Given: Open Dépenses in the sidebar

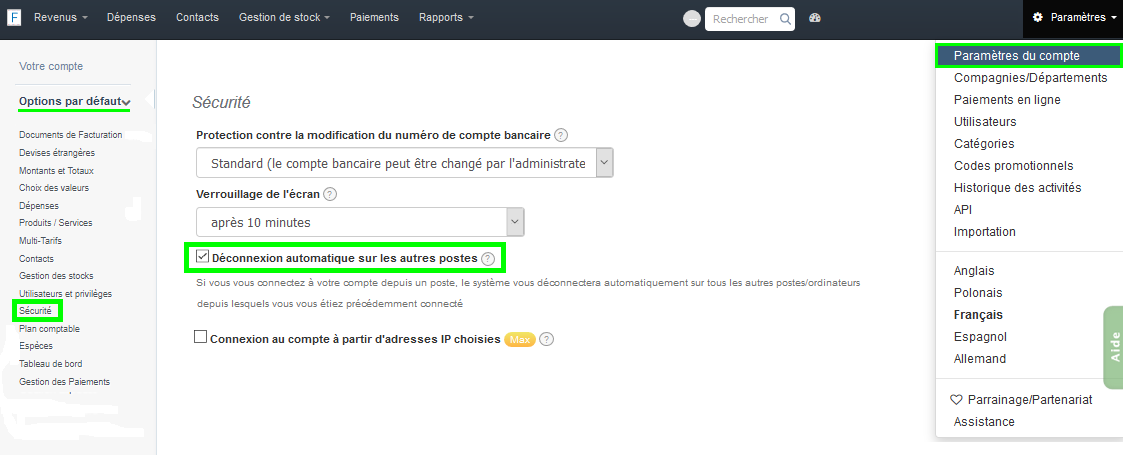Looking at the screenshot, I should tap(39, 206).
